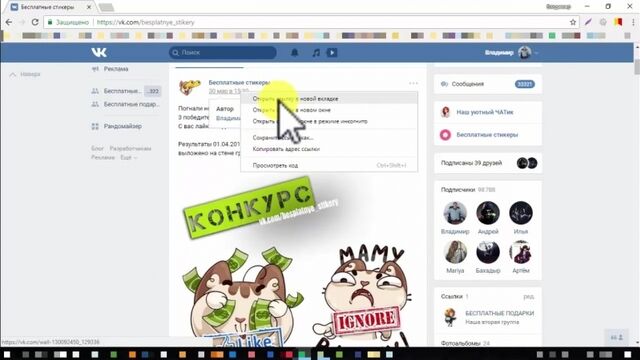Open subscriber Владимир avatar
The image size is (640, 360).
pyautogui.click(x=455, y=213)
